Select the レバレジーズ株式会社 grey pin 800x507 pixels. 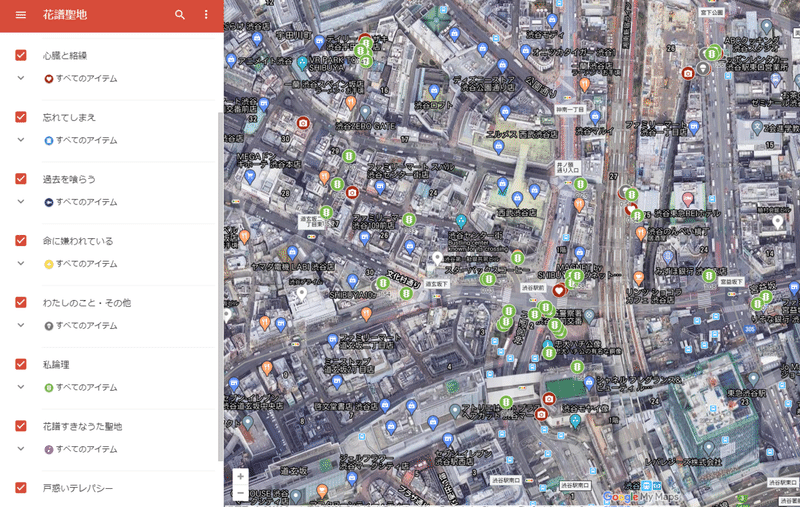tap(708, 448)
